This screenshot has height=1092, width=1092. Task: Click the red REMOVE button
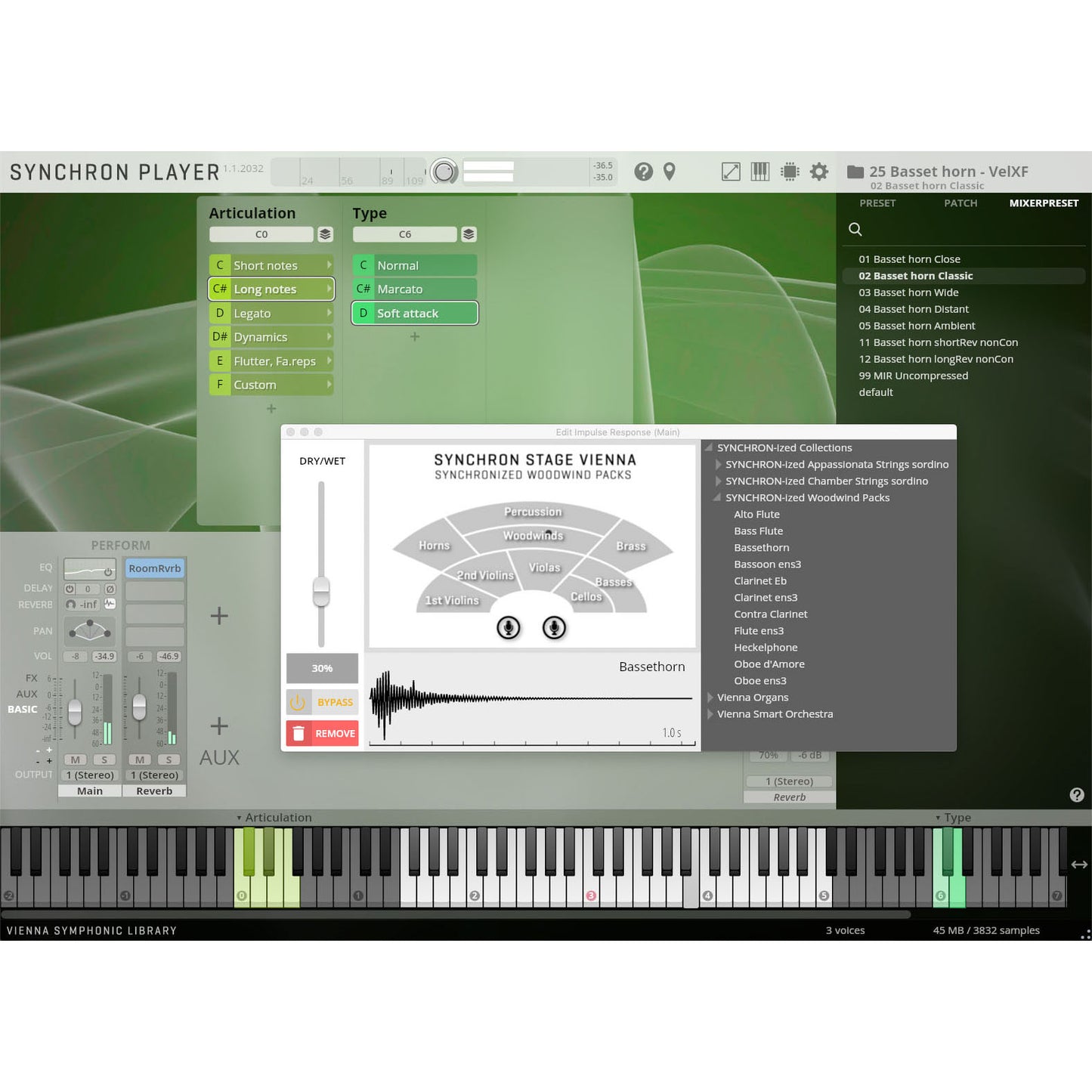[323, 733]
